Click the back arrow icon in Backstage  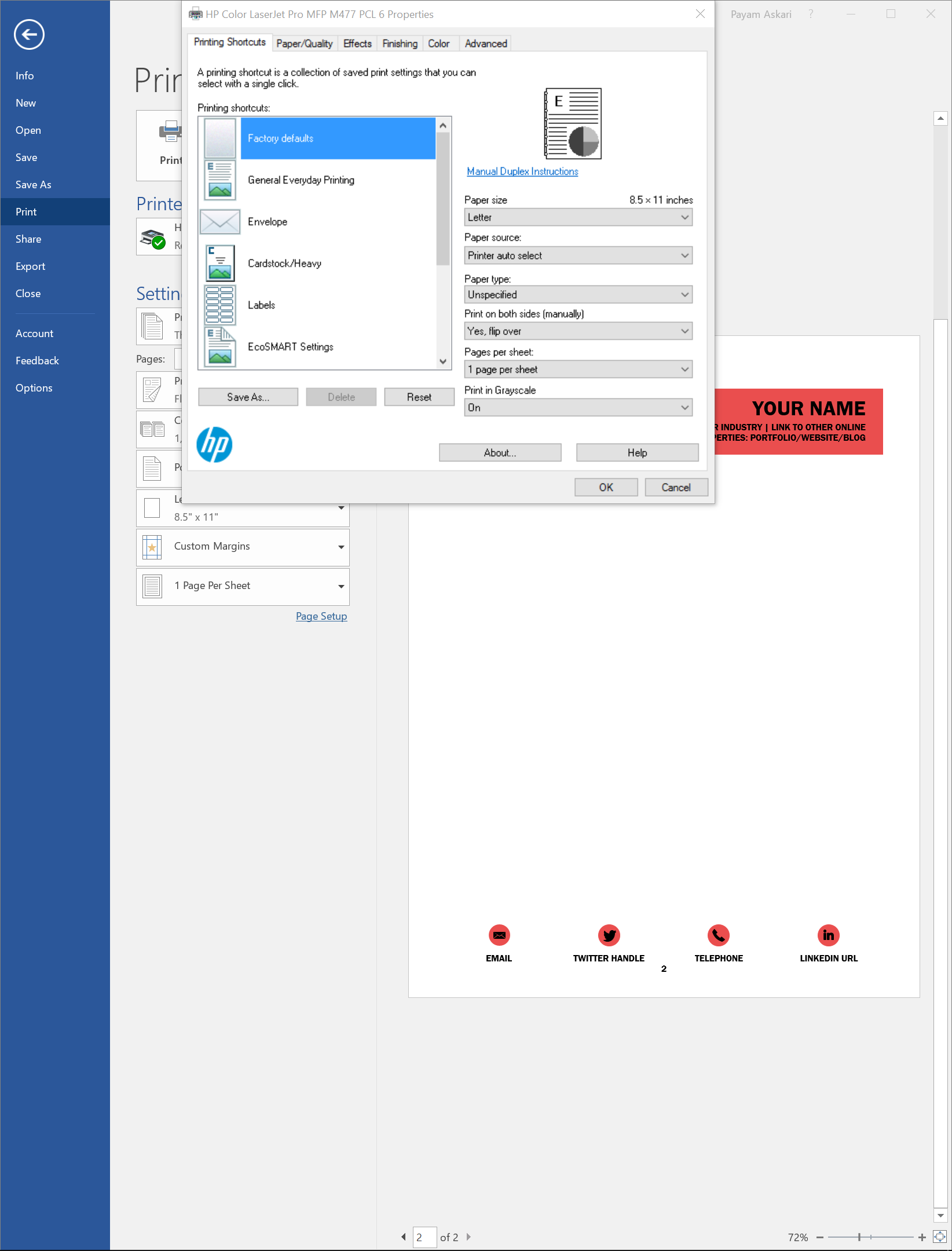[29, 35]
